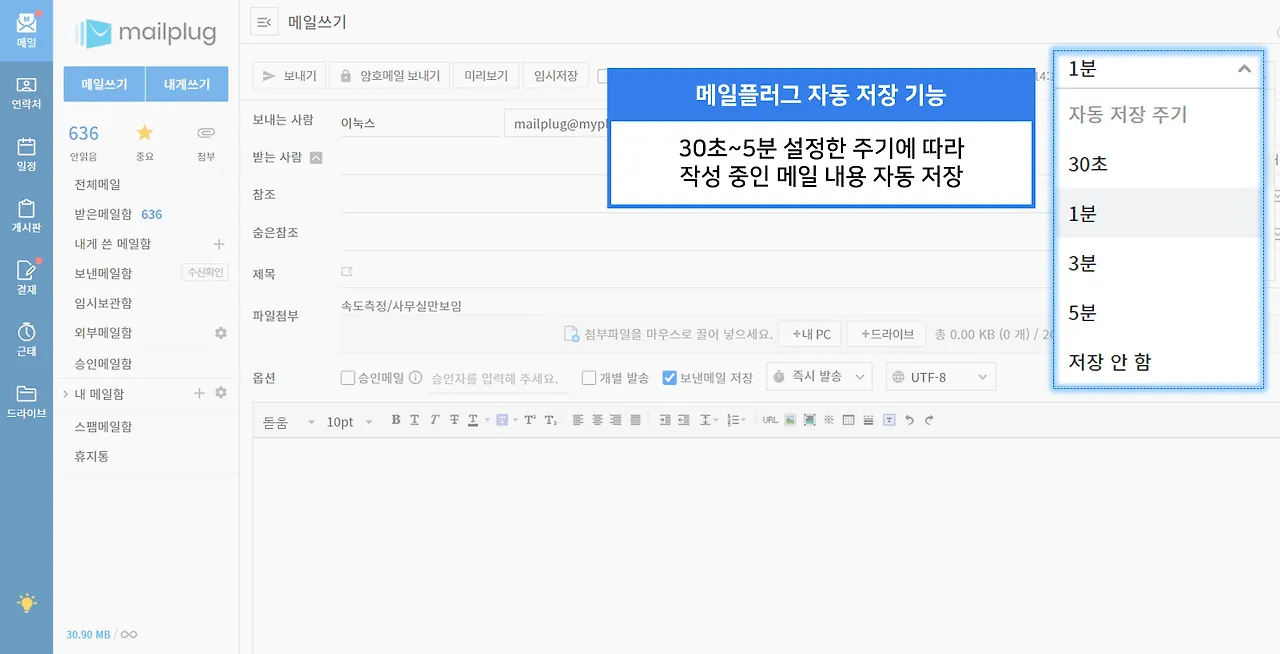
Task: Apply strikethrough formatting in the editor
Action: coord(454,420)
